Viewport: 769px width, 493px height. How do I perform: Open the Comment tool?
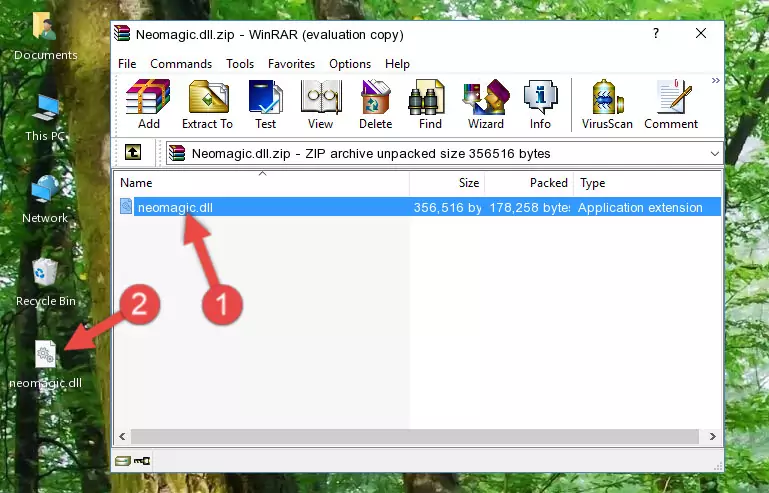tap(671, 104)
